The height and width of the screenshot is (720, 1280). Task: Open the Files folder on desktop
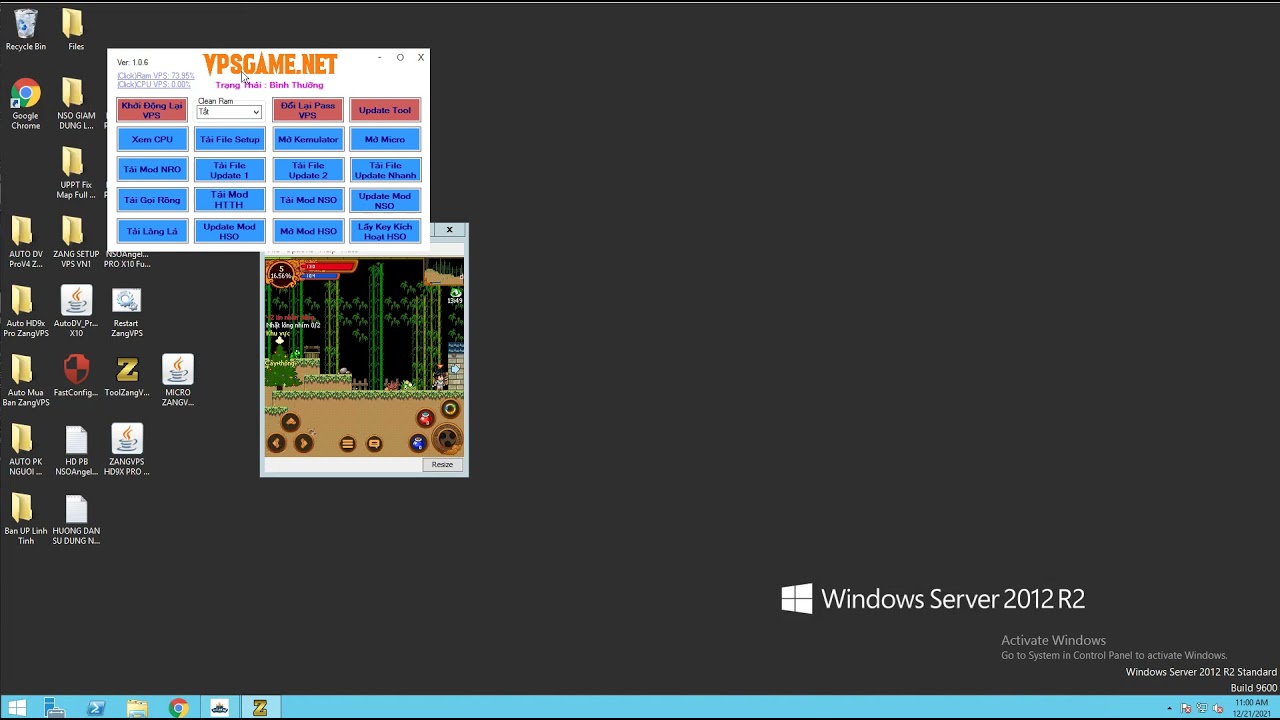pyautogui.click(x=75, y=30)
